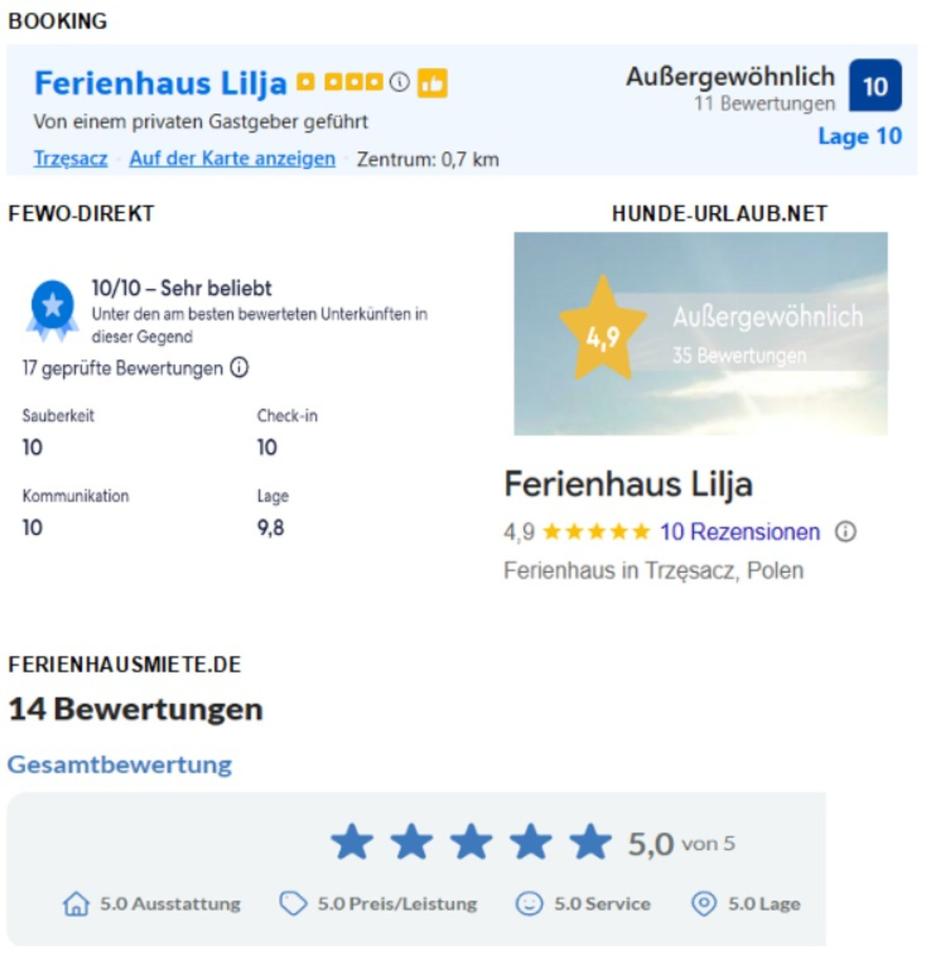Click the yellow thumbs-up badge icon
The image size is (950, 960).
point(432,83)
